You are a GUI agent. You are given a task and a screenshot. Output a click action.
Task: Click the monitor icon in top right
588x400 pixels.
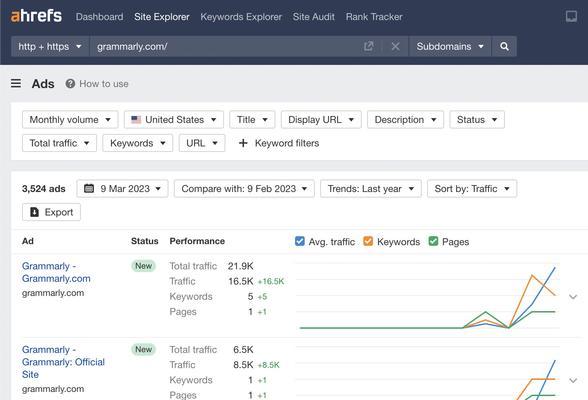(x=571, y=16)
